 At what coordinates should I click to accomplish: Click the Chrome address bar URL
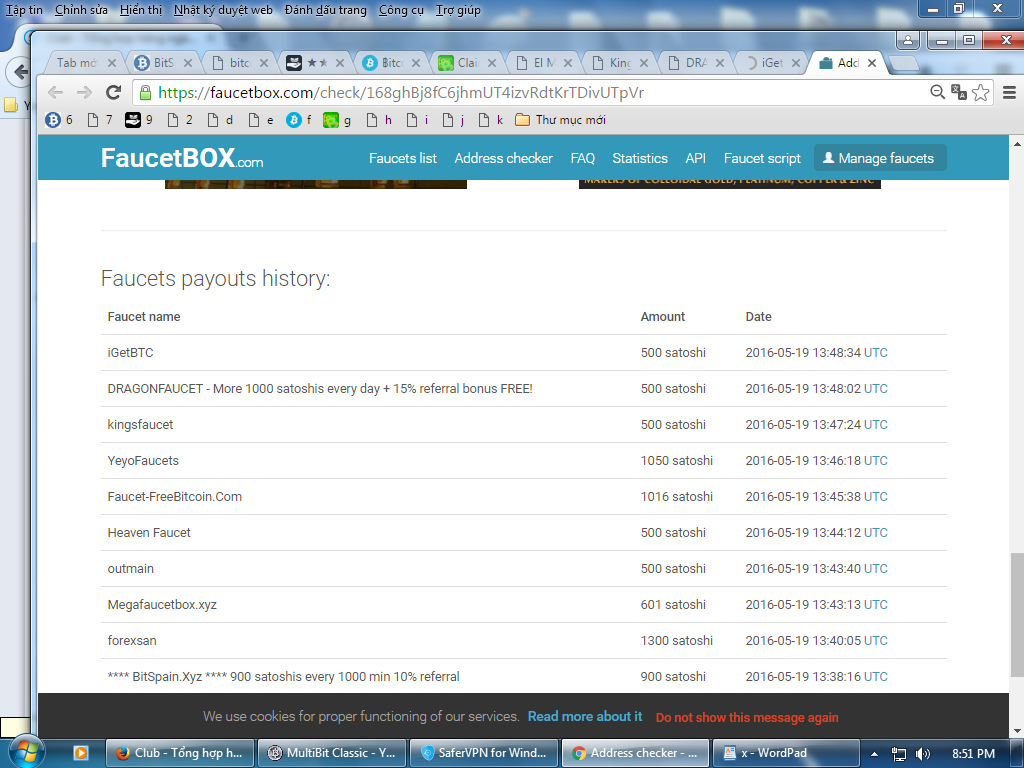[400, 93]
